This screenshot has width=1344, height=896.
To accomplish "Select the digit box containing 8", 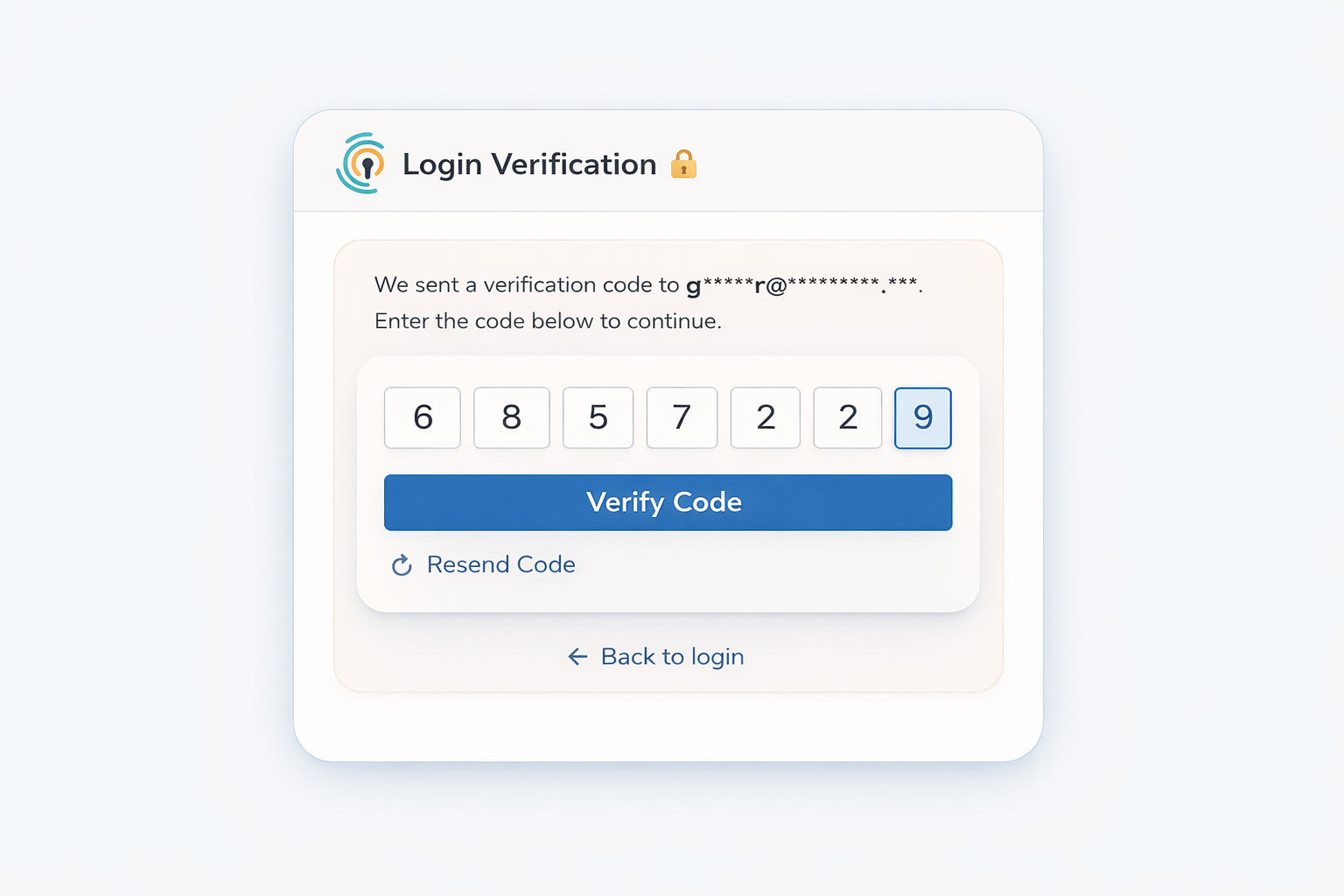I will point(512,417).
